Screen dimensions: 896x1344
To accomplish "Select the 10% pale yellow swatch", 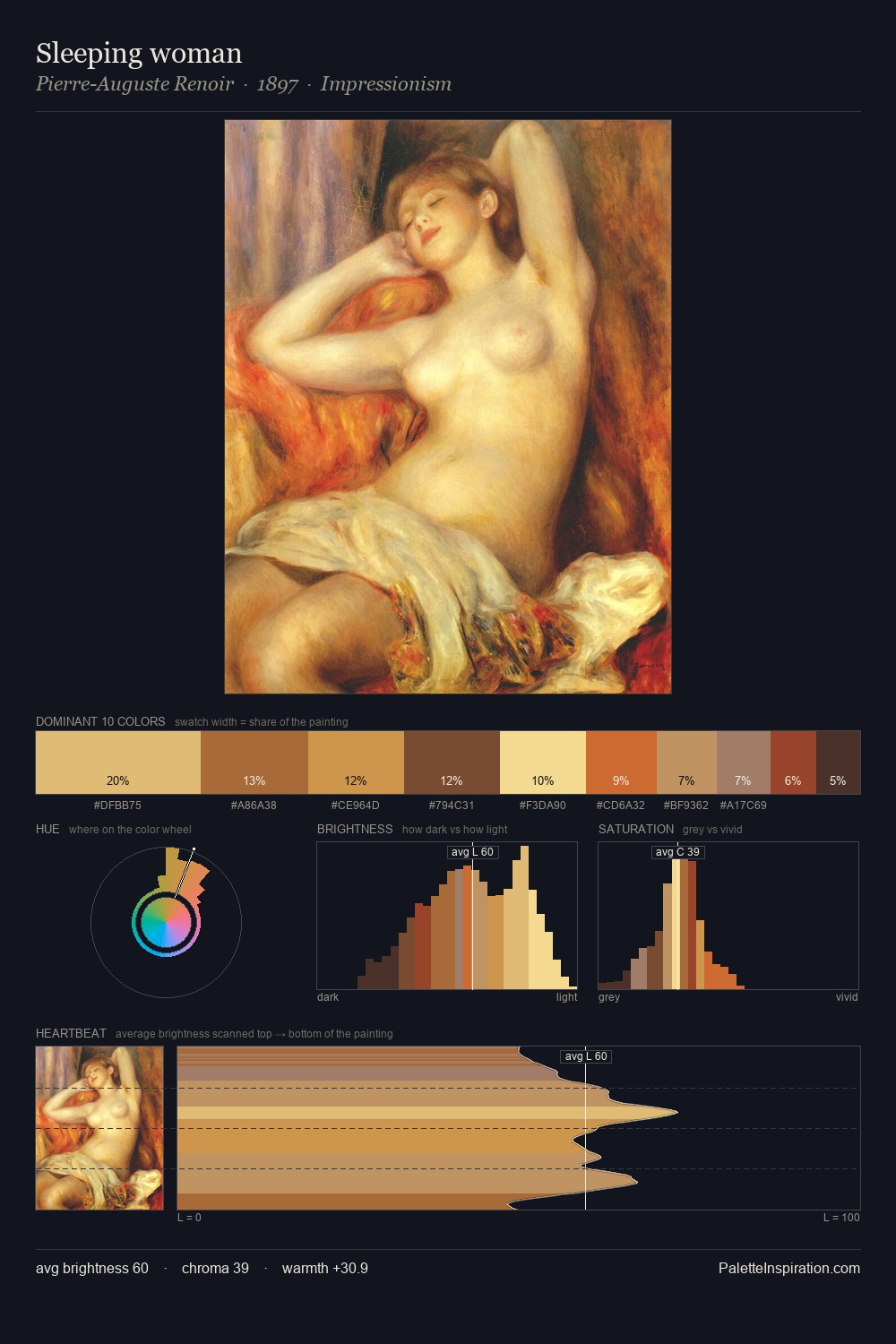I will [543, 762].
